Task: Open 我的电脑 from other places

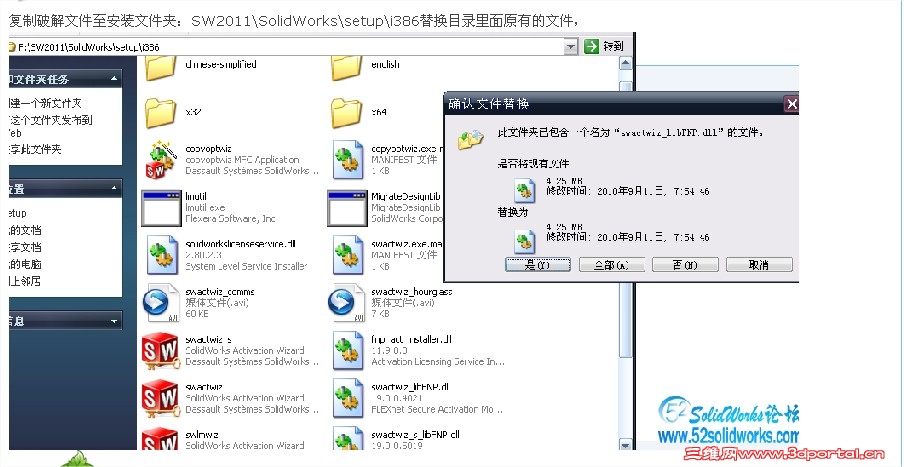Action: 25,265
